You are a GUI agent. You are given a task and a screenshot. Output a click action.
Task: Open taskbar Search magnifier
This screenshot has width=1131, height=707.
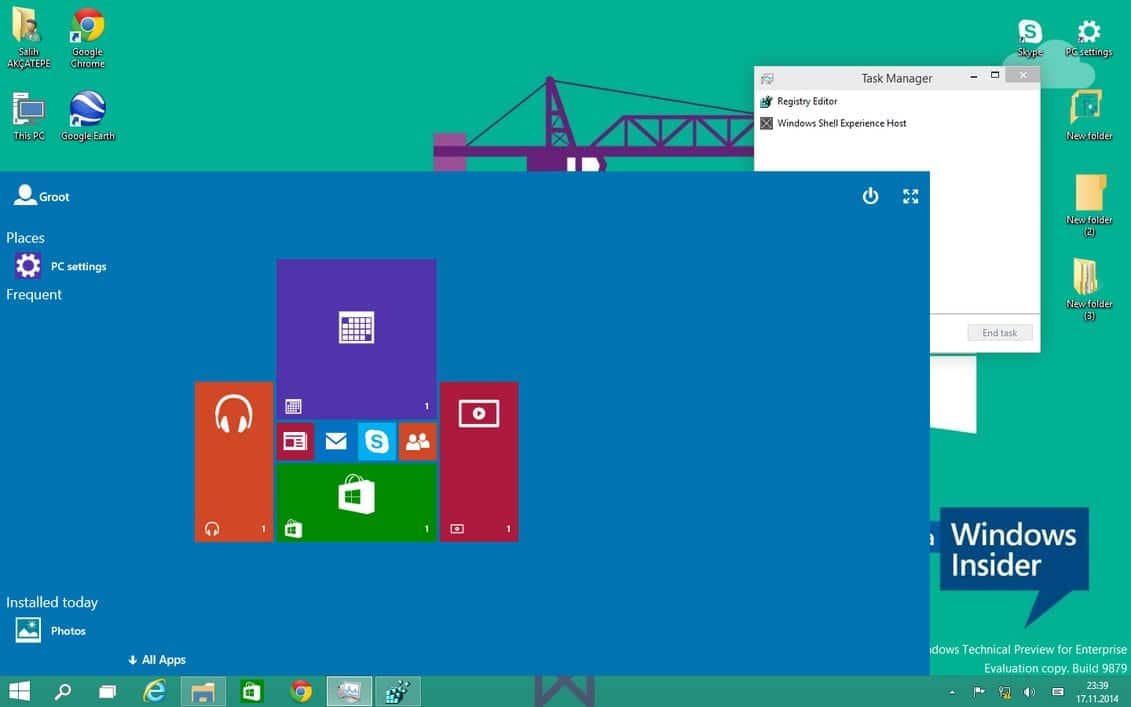(x=63, y=692)
